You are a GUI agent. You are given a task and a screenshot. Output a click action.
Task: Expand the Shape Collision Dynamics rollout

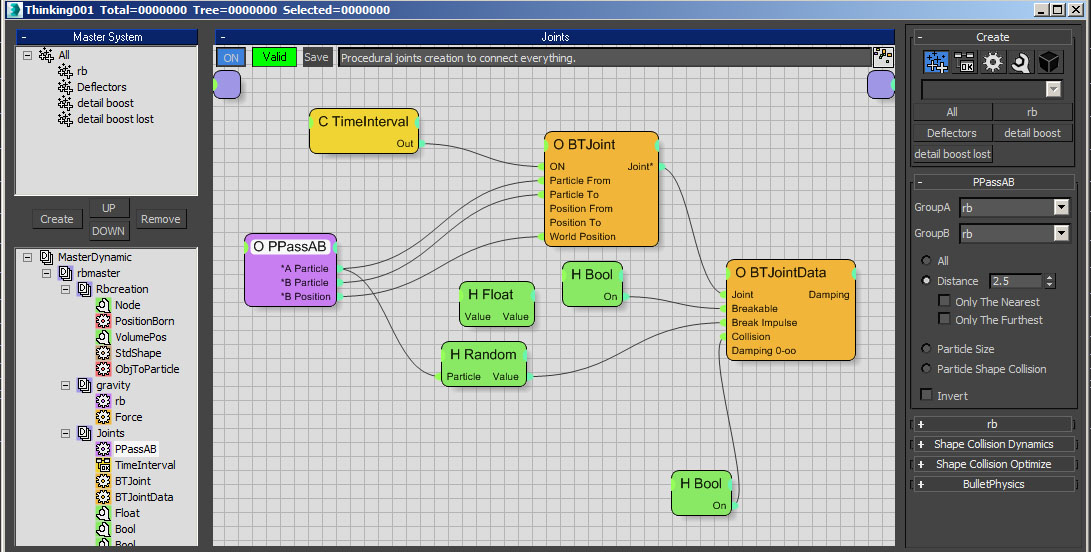[x=992, y=444]
